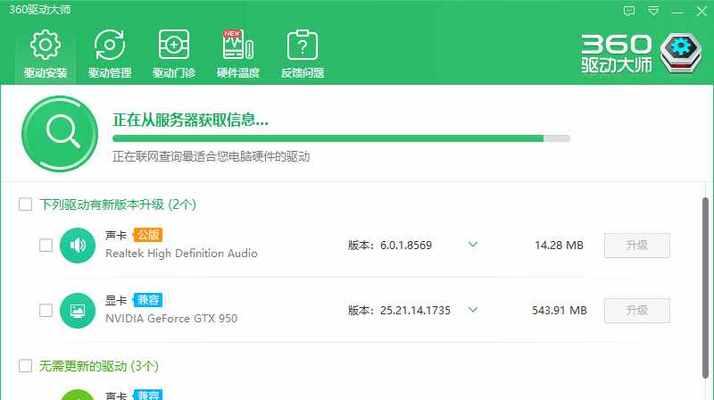This screenshot has width=714, height=400.
Task: Open the title bar dropdown menu icon
Action: click(653, 11)
